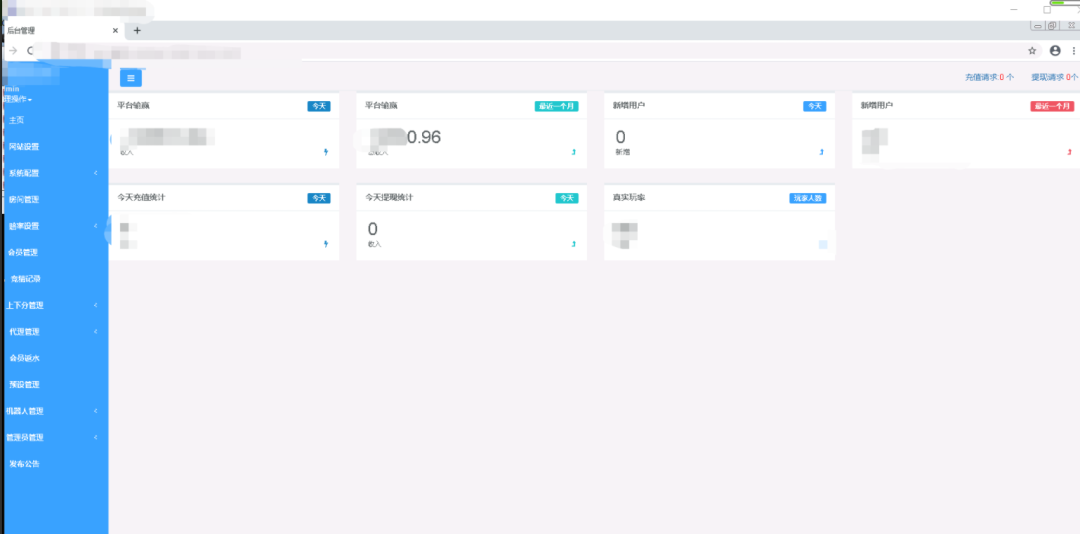This screenshot has width=1080, height=534.
Task: Go to 主页 in the sidebar
Action: pos(17,120)
